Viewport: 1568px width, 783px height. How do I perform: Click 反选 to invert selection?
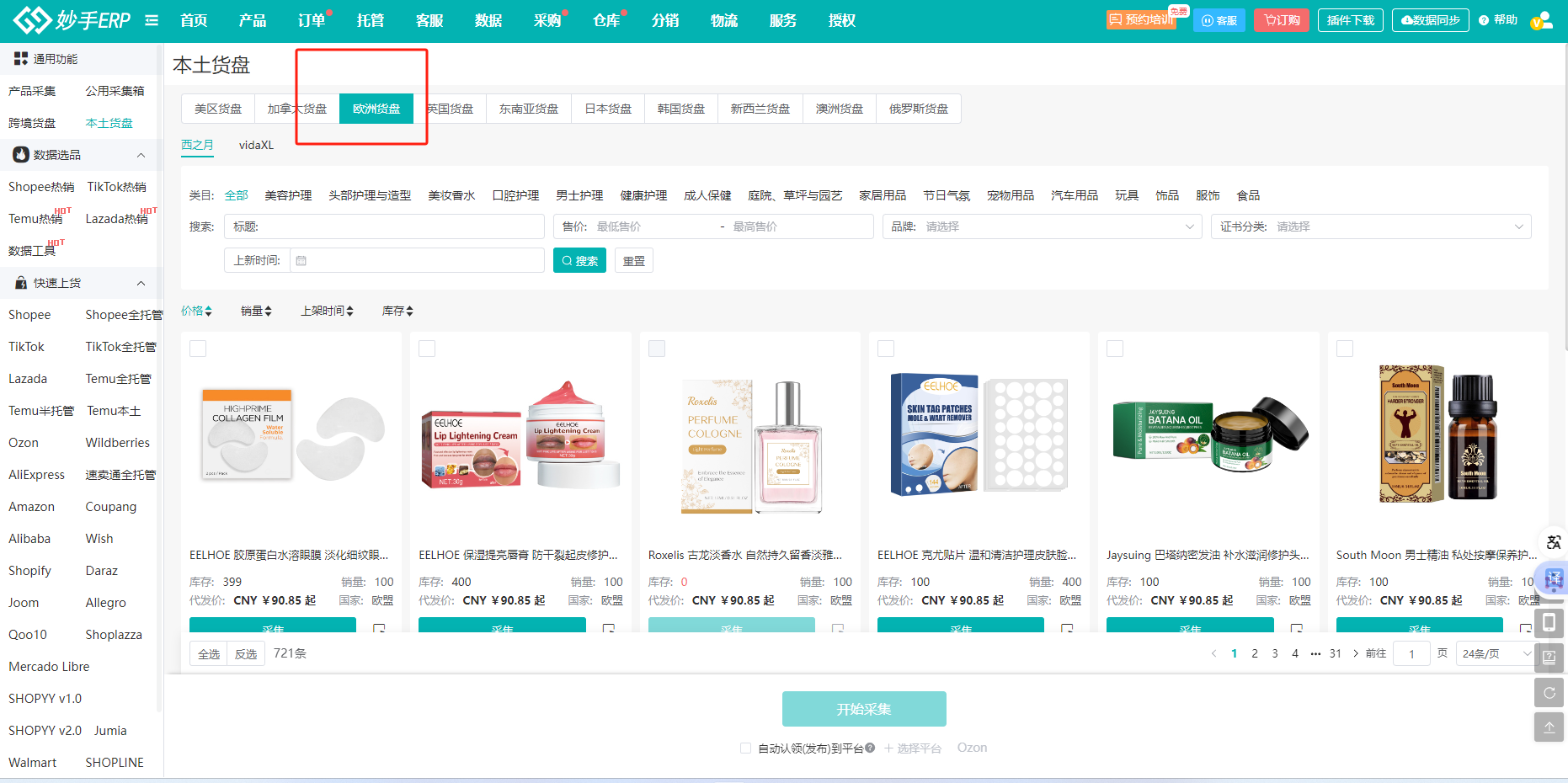tap(246, 654)
